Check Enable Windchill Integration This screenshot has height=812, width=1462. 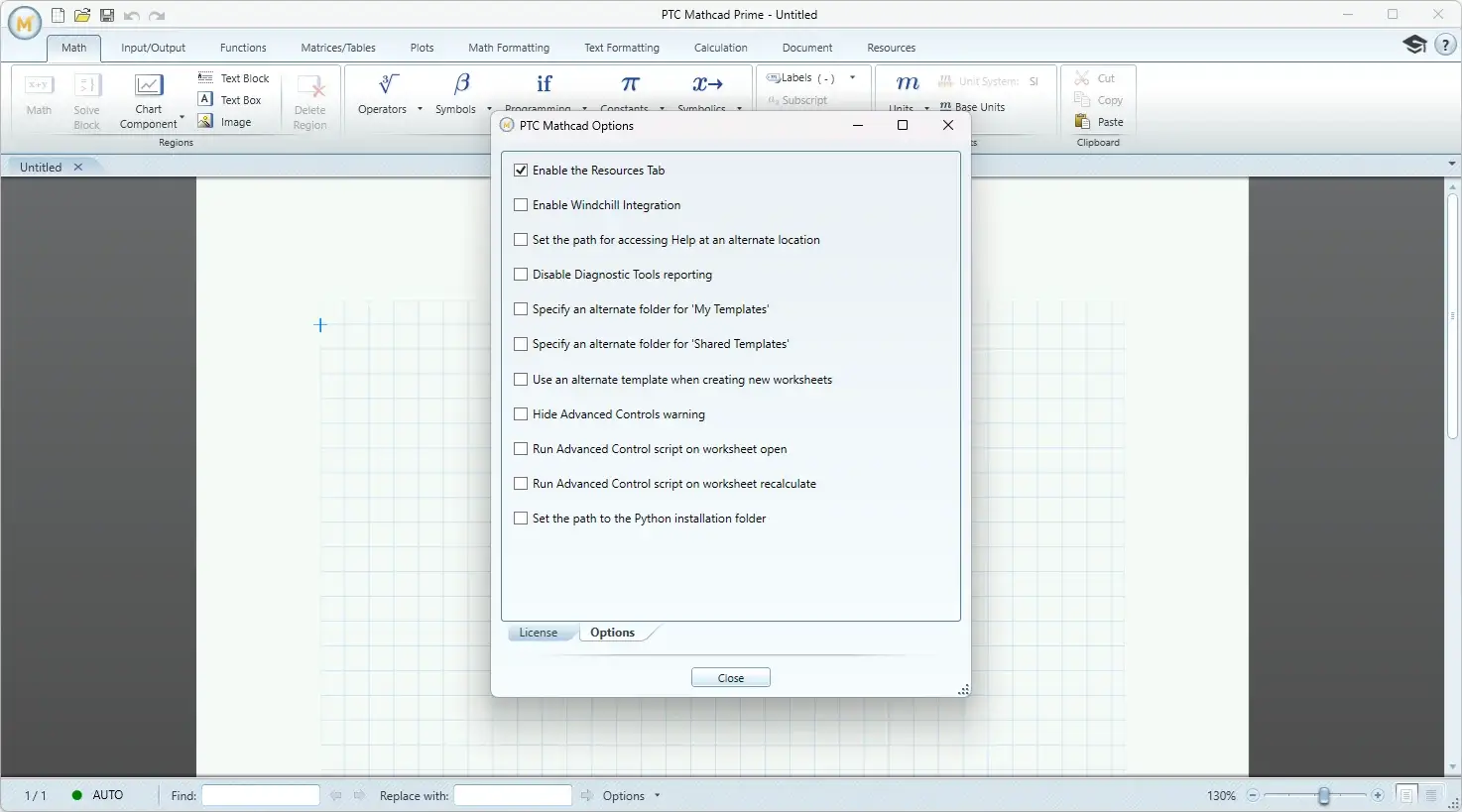(521, 205)
